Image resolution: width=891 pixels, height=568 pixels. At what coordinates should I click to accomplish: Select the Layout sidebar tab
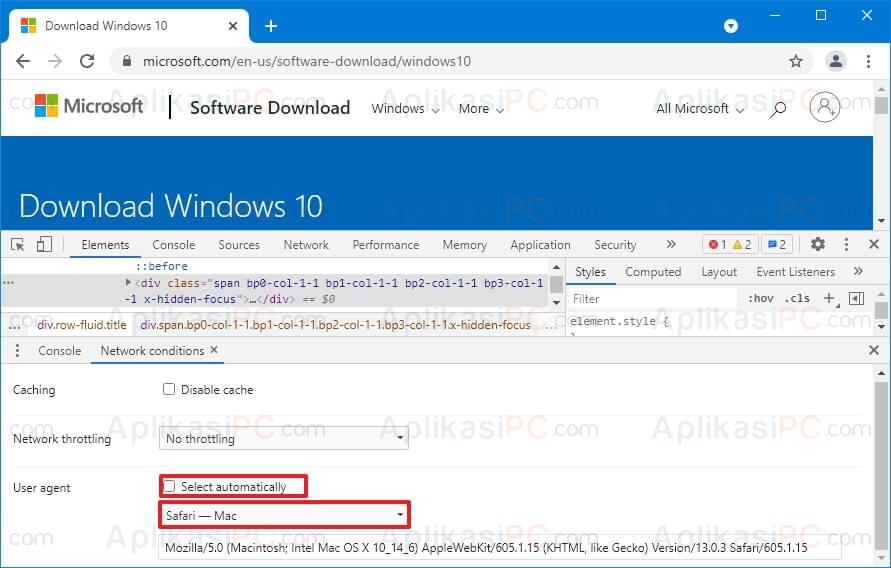tap(719, 272)
